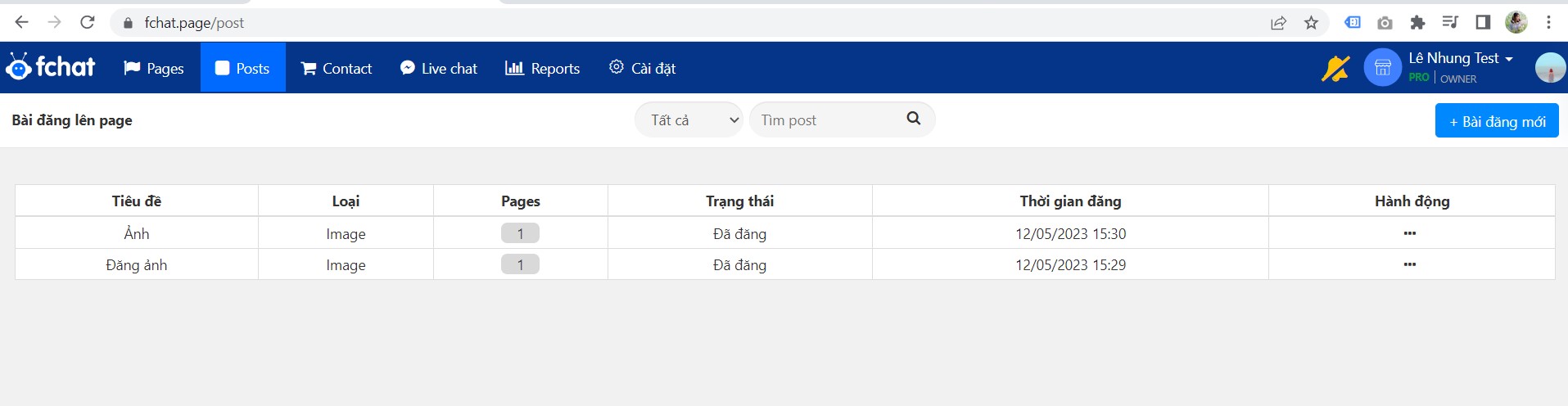Click the blue shop avatar icon
1568x406 pixels.
(x=1382, y=68)
